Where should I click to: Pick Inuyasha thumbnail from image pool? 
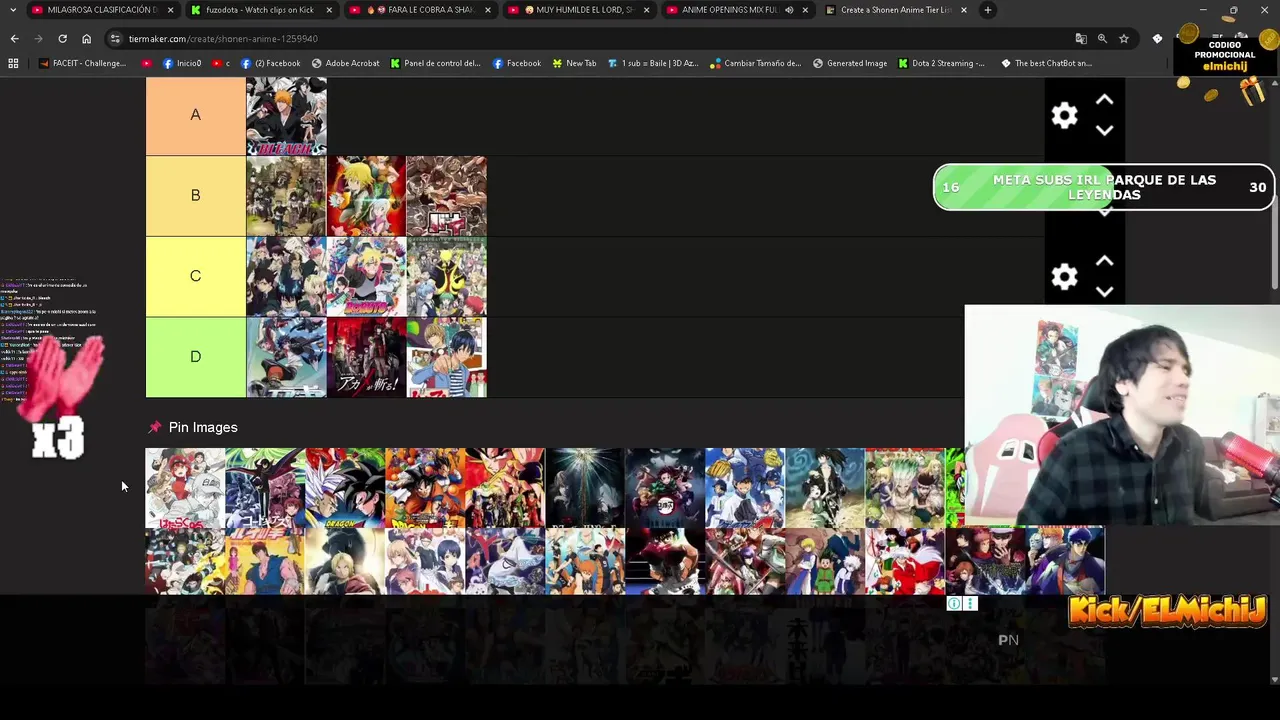(905, 562)
